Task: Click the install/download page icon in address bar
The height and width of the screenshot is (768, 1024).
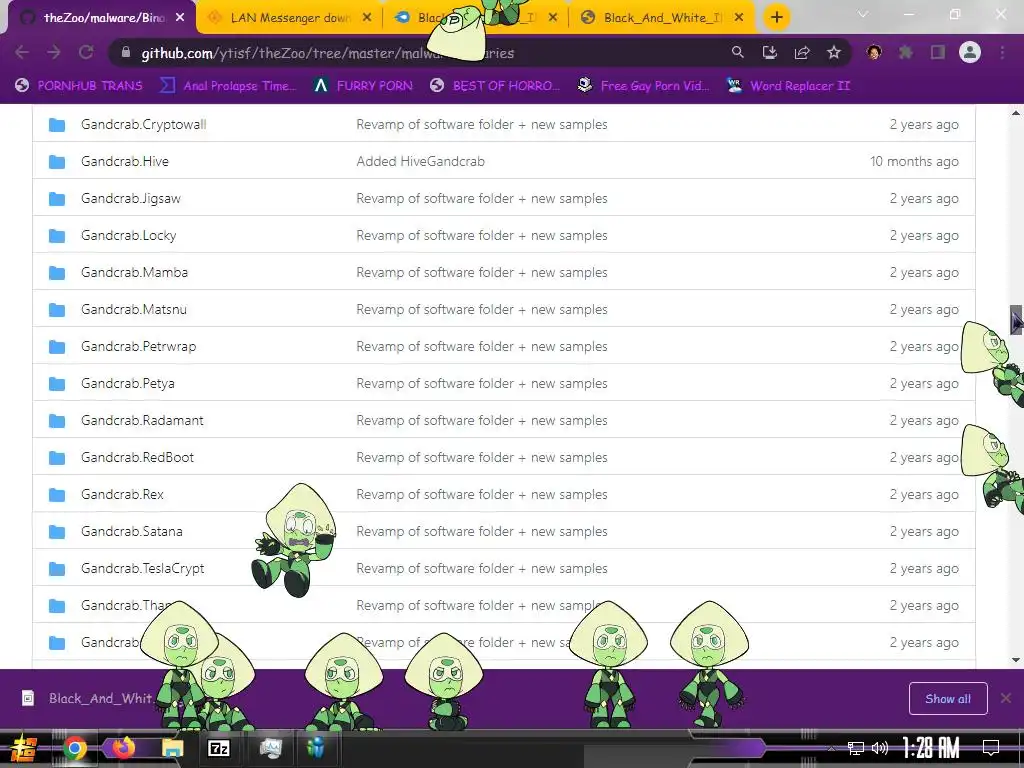Action: click(769, 52)
